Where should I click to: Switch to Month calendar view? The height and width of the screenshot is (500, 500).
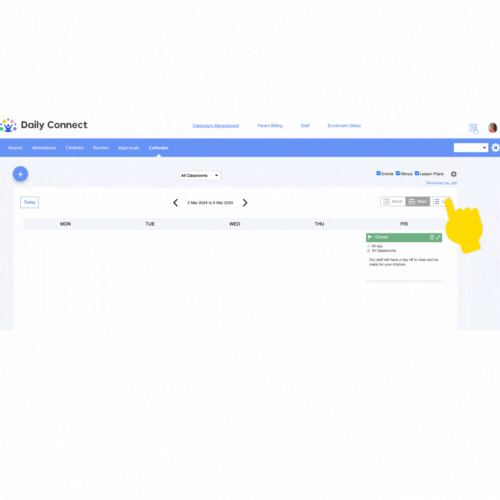tap(393, 202)
